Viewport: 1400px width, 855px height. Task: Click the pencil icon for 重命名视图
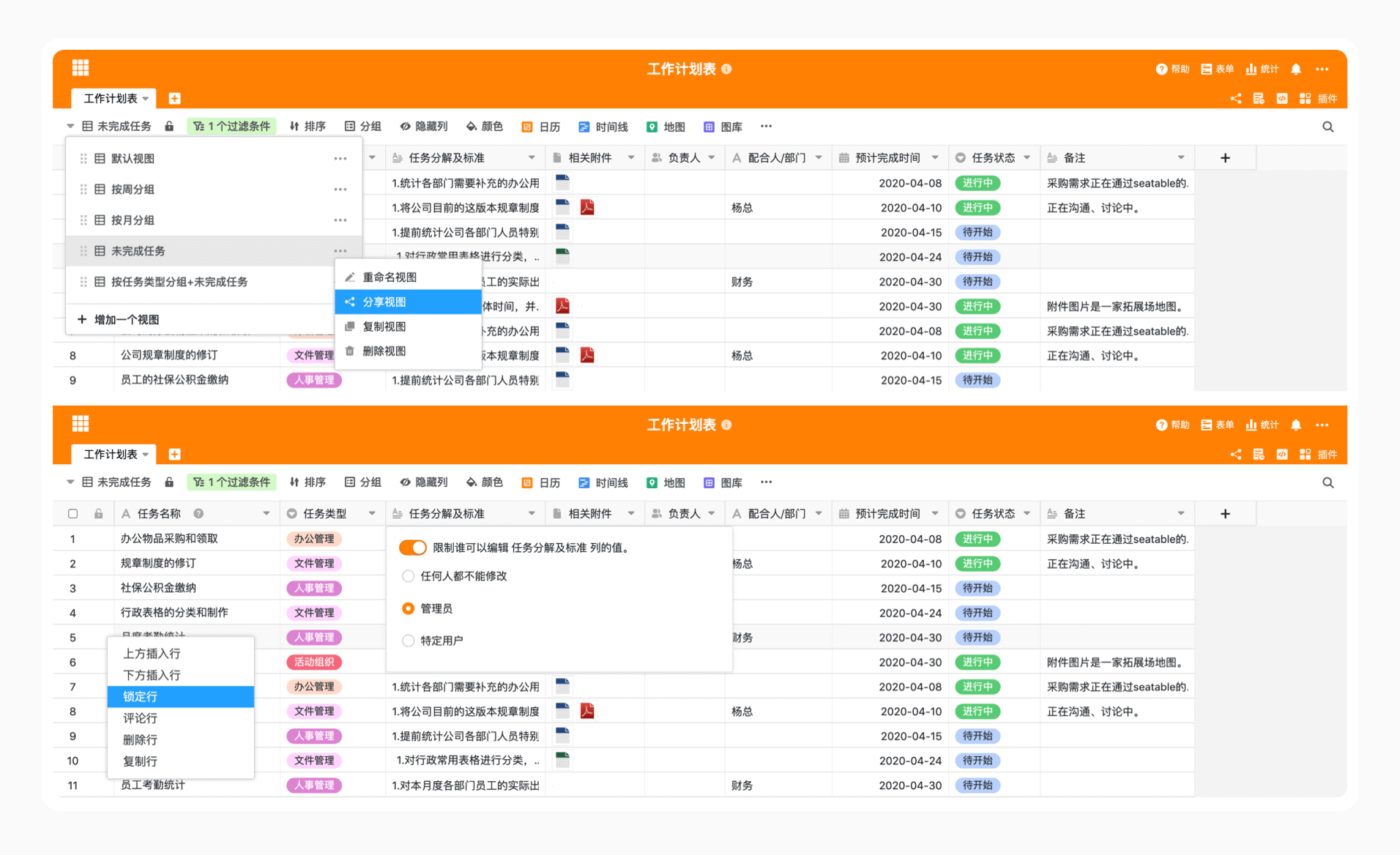tap(350, 277)
